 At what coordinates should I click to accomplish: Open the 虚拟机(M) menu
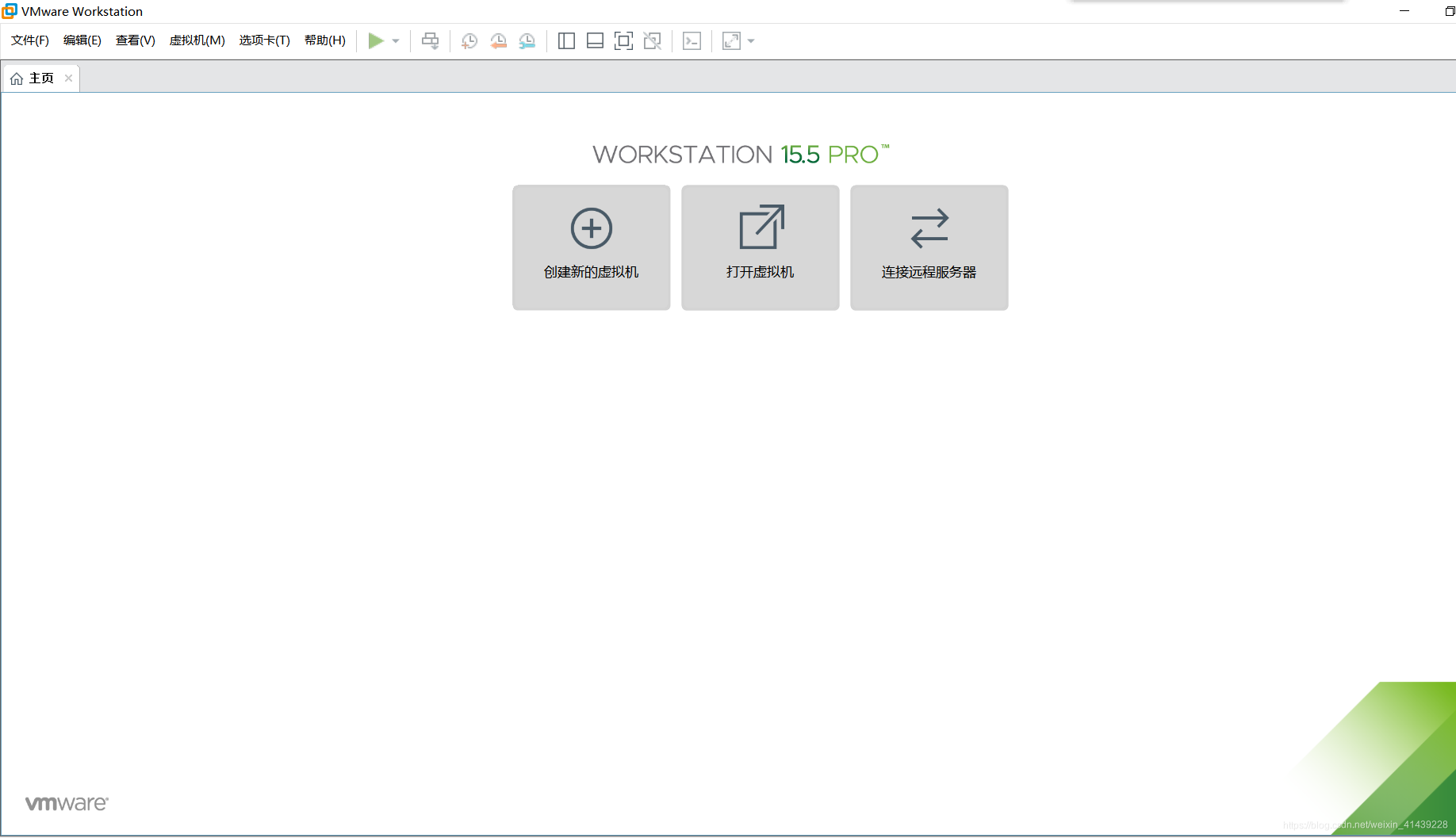pyautogui.click(x=197, y=40)
